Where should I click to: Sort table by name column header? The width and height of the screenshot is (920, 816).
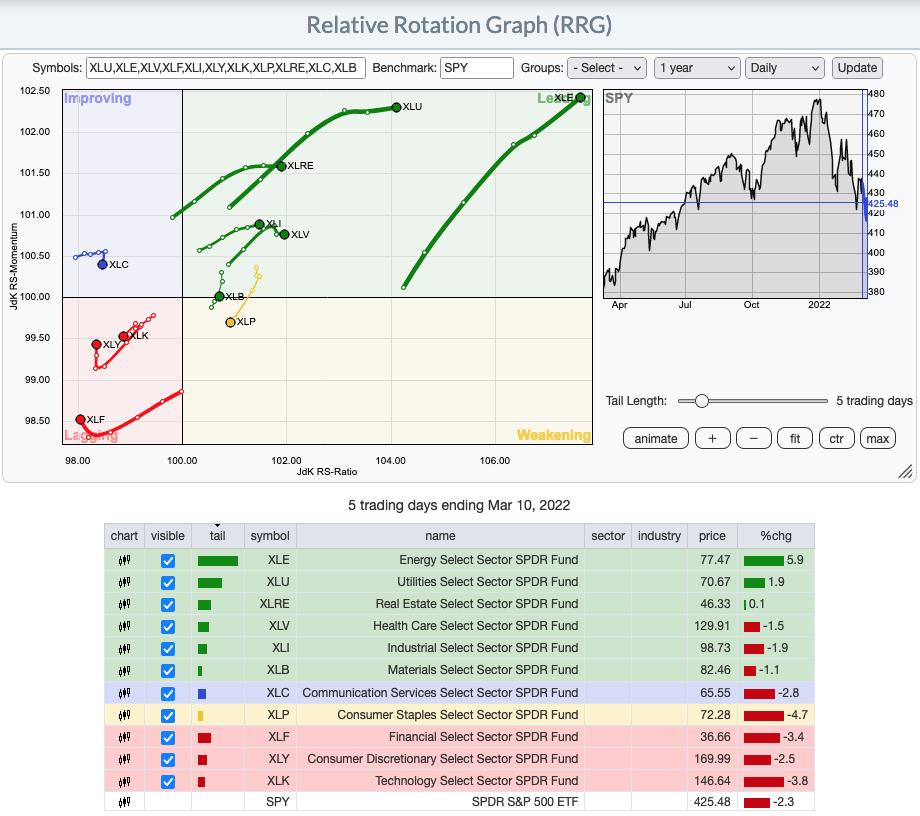tap(440, 536)
